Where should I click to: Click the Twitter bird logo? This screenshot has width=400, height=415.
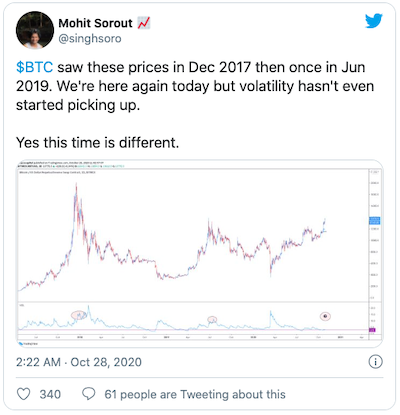tap(374, 21)
